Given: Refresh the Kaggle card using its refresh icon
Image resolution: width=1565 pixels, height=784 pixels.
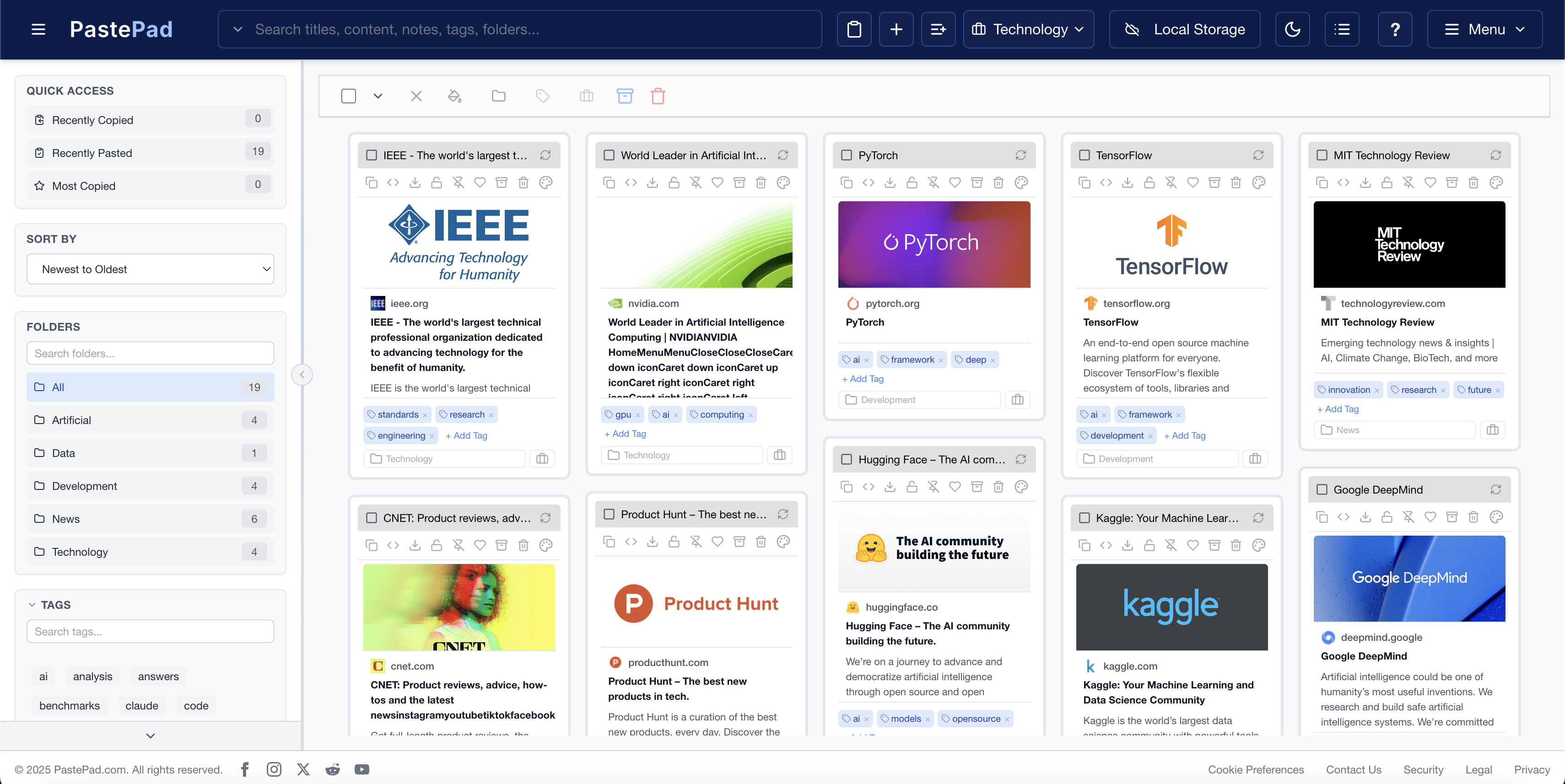Looking at the screenshot, I should click(x=1257, y=518).
